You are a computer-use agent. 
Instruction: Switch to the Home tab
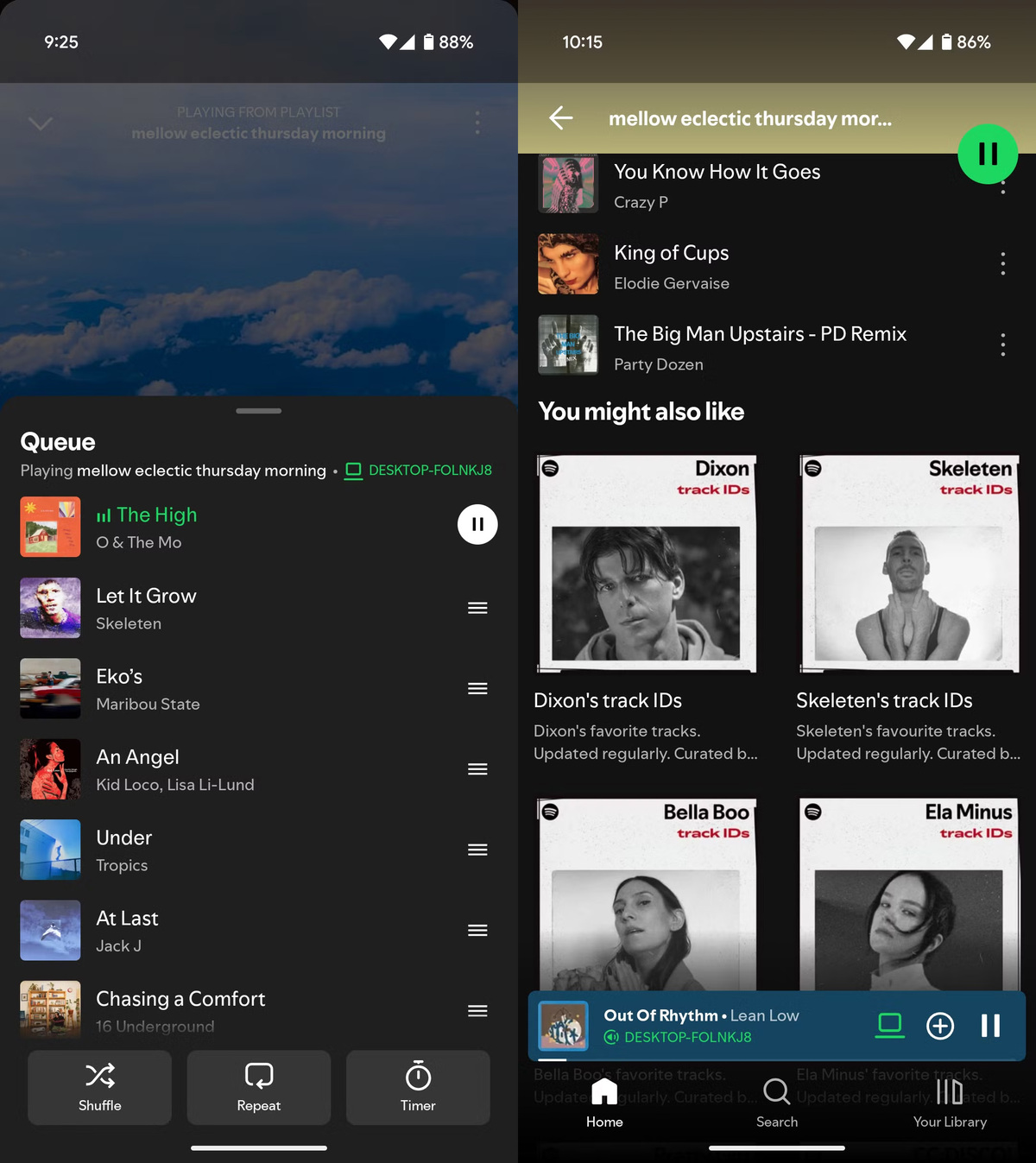pyautogui.click(x=604, y=1103)
